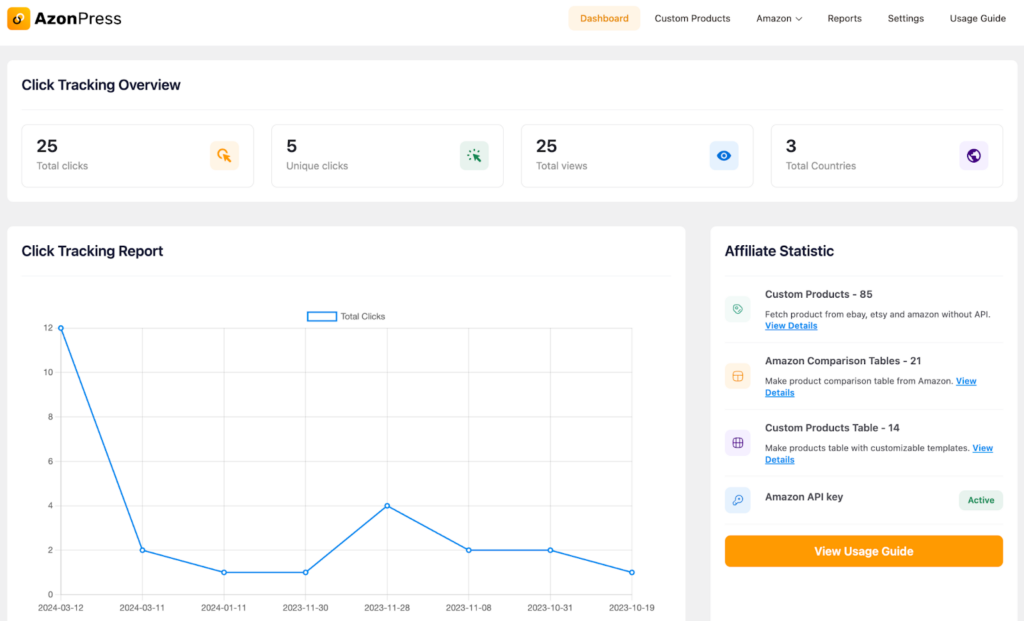This screenshot has width=1024, height=621.
Task: Click the Total views eye icon
Action: (724, 155)
